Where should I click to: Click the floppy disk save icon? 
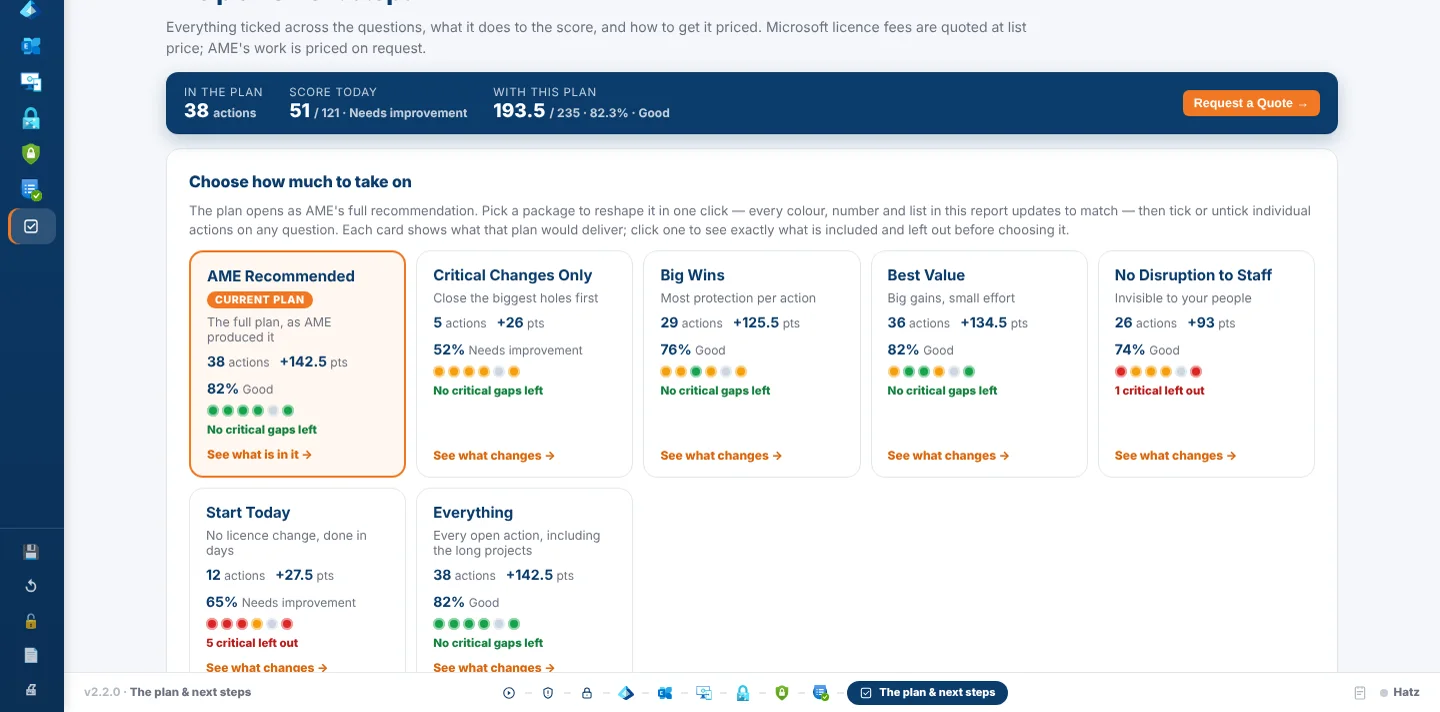tap(31, 552)
